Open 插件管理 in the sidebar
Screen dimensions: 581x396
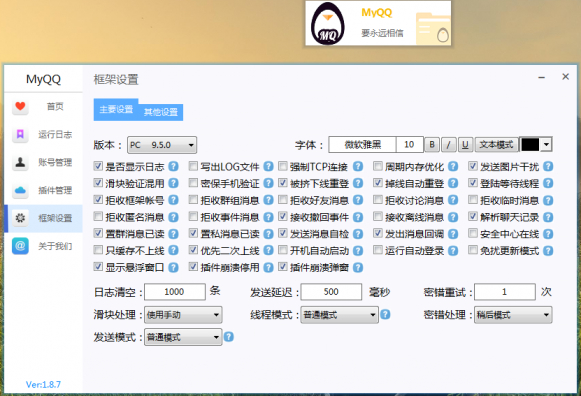click(x=43, y=190)
